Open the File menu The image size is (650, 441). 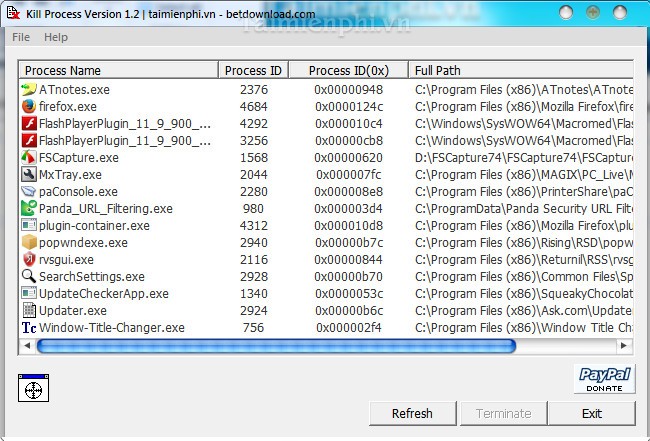[21, 37]
